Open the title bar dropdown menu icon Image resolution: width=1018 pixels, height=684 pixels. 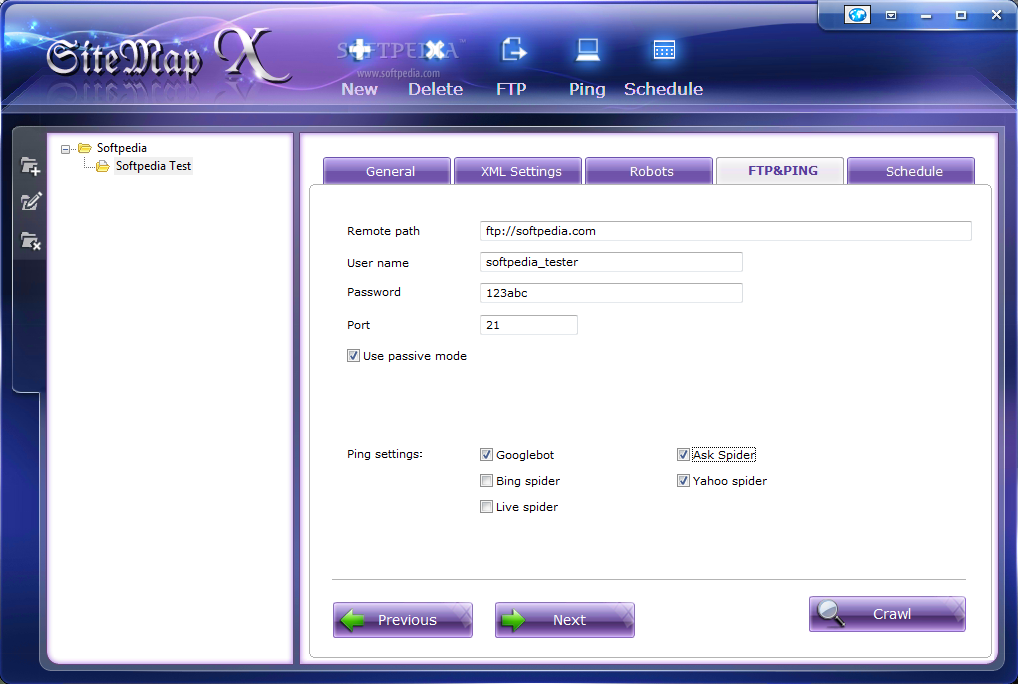(891, 15)
